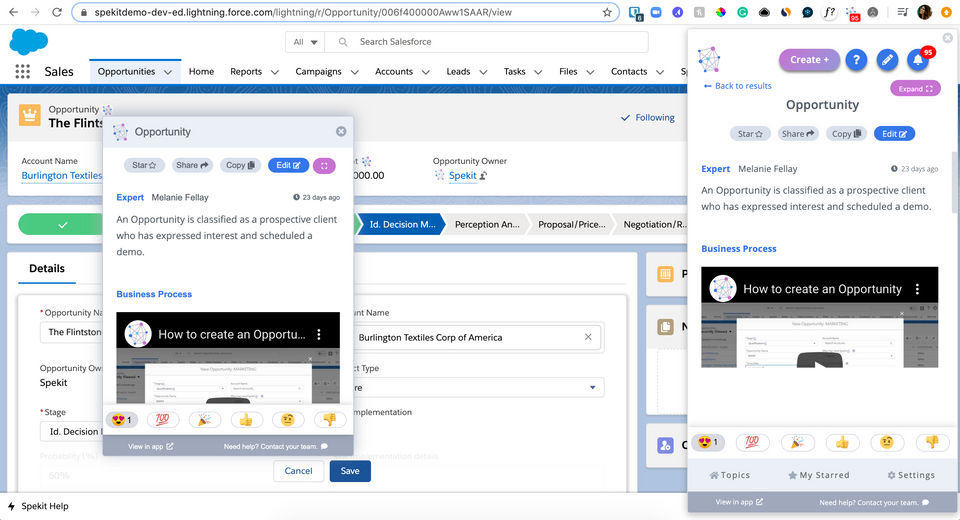Viewport: 960px width, 520px height.
Task: React with thinking face emoji in sidebar
Action: [887, 442]
